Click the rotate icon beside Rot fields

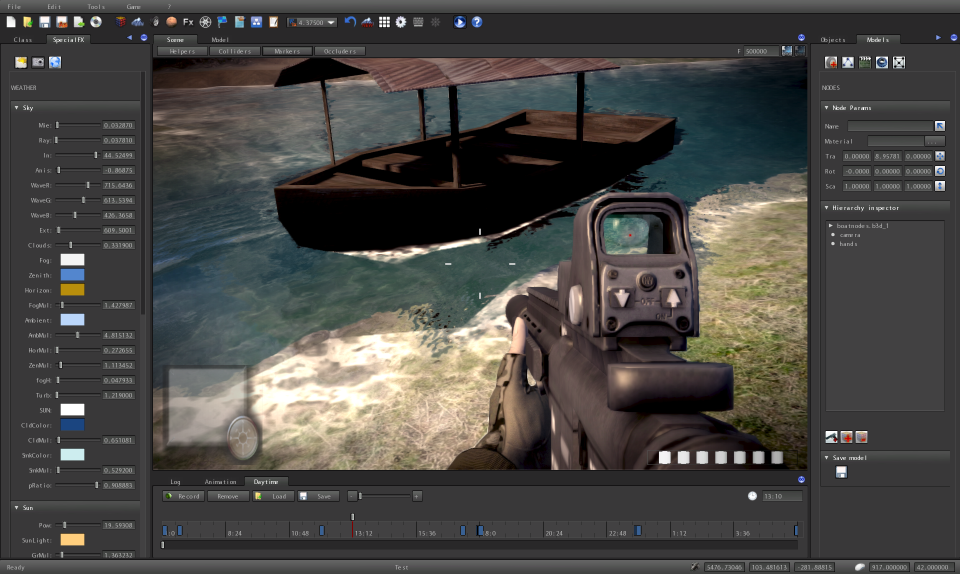(x=940, y=171)
